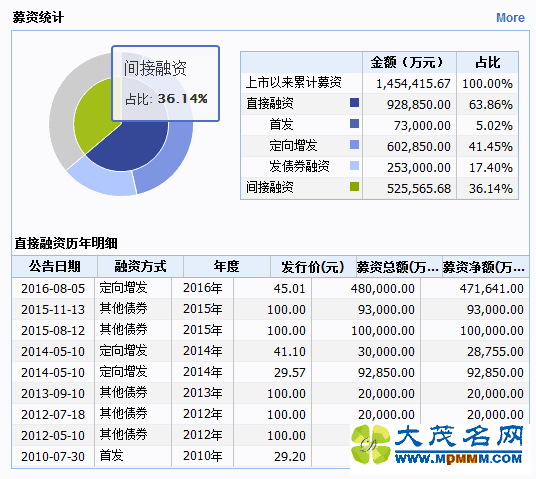The width and height of the screenshot is (536, 479).
Task: Select amount 602,850.00
Action: (x=419, y=147)
